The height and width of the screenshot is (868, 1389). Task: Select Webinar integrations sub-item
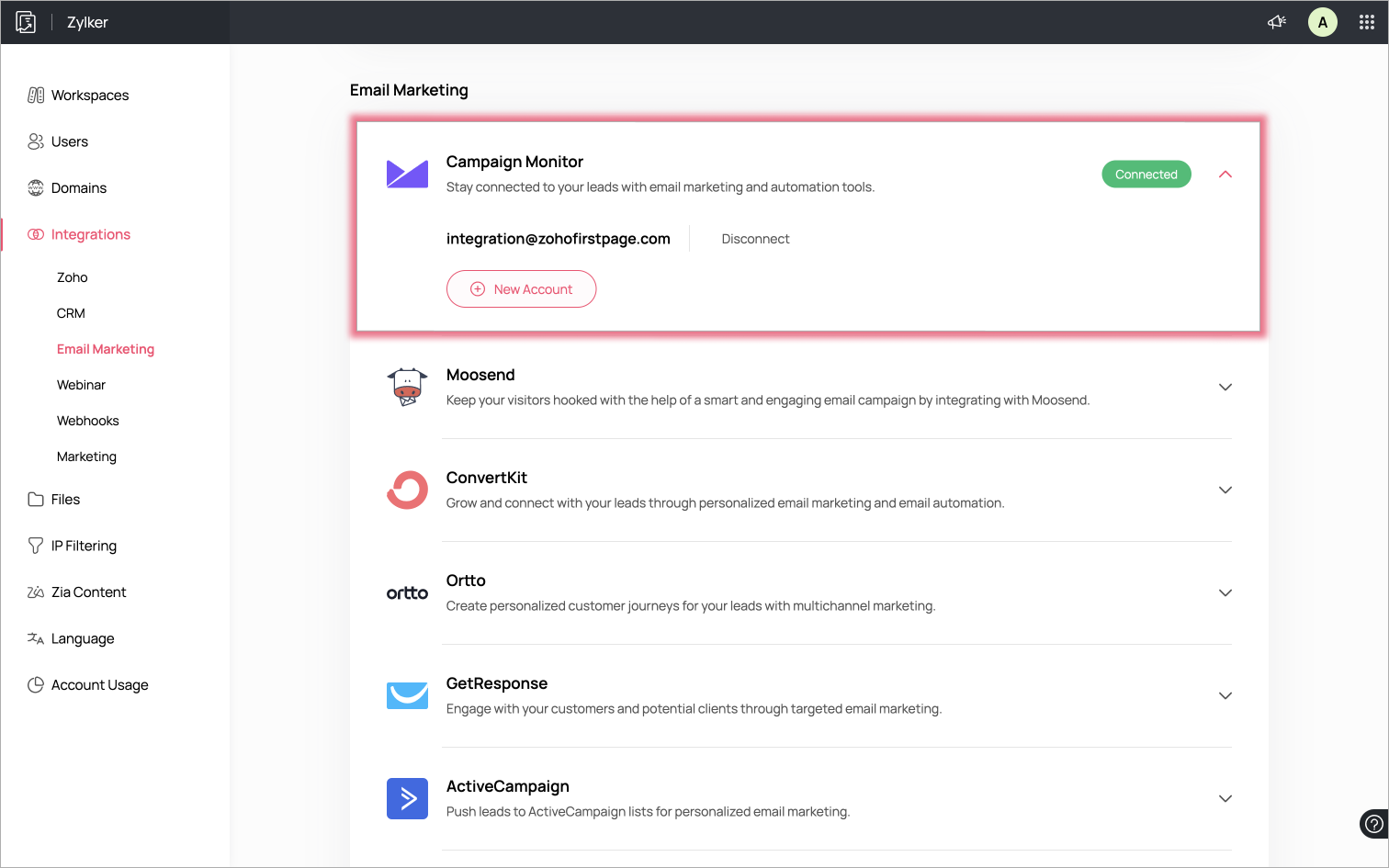(x=81, y=385)
